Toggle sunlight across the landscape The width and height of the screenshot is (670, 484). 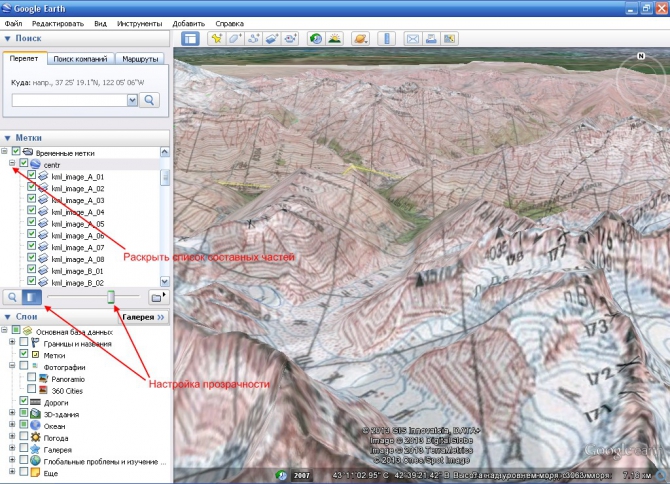pos(335,39)
